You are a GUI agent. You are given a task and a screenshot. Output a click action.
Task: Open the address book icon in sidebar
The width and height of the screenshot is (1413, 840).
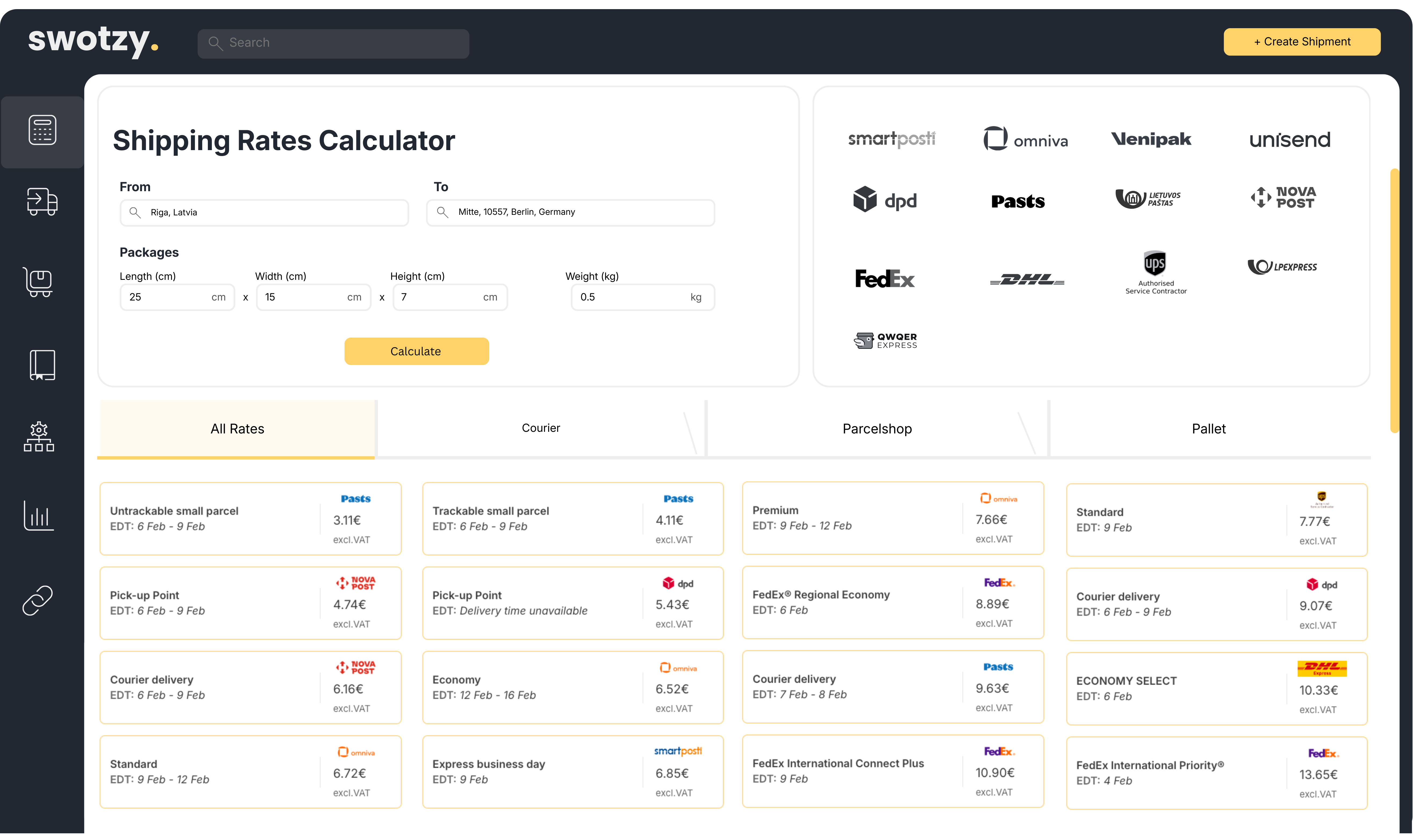click(x=42, y=364)
